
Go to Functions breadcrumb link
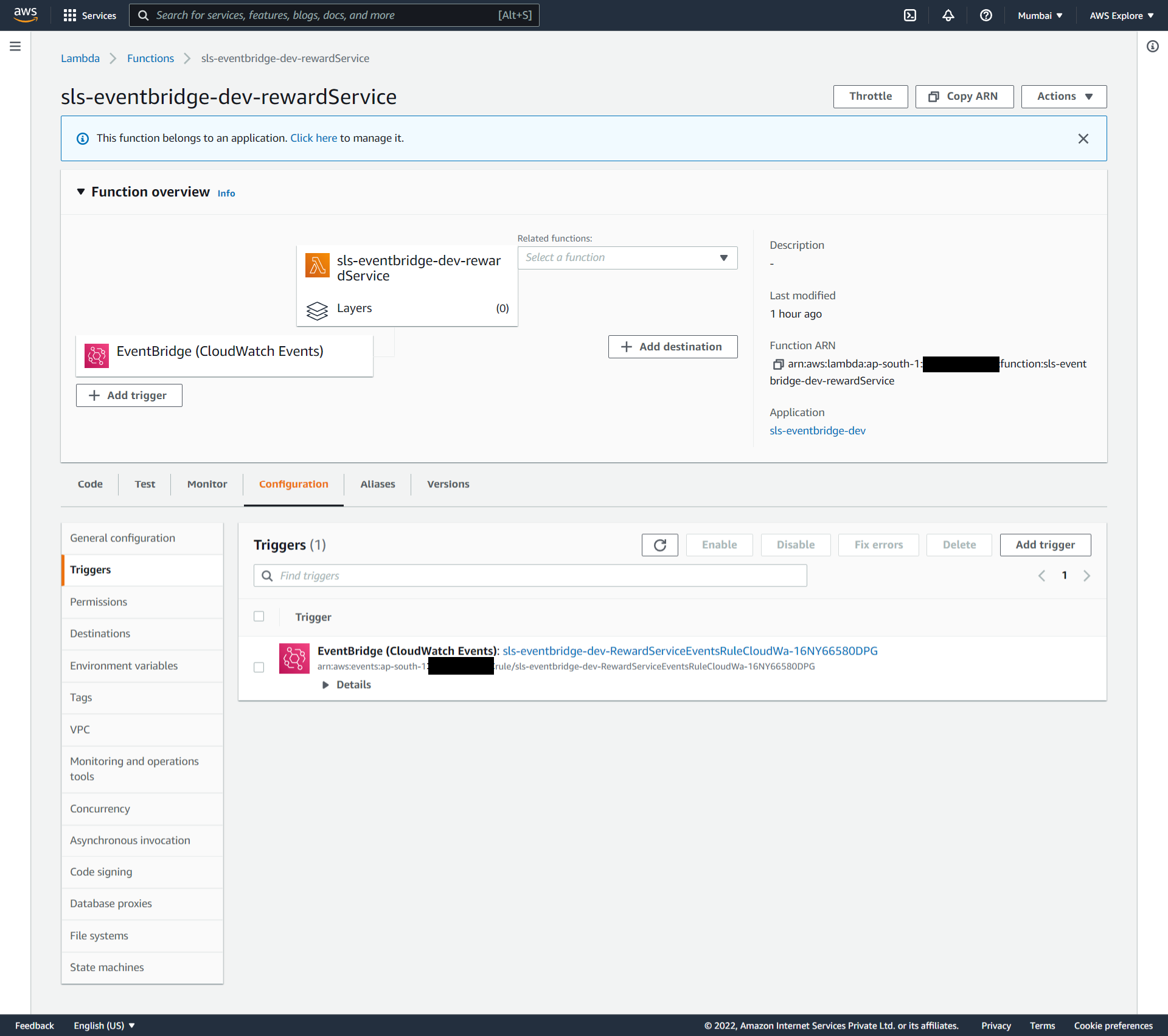tap(150, 58)
